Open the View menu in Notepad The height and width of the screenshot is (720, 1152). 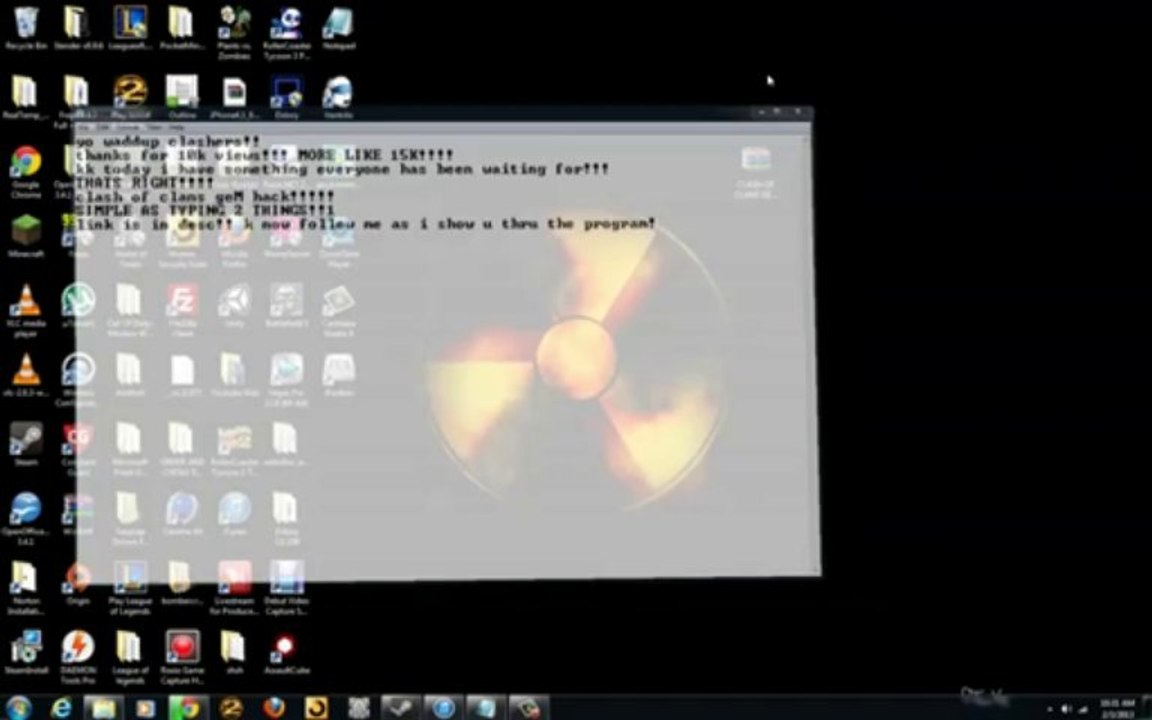[156, 128]
